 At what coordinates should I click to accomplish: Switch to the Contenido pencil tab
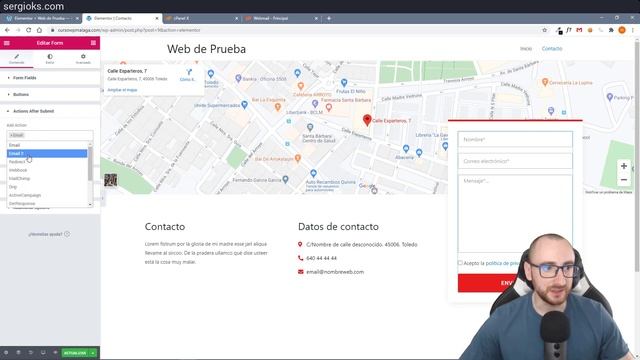pyautogui.click(x=17, y=59)
